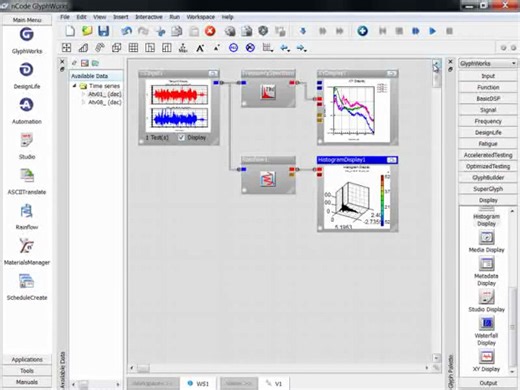Viewport: 520px width, 390px height.
Task: Click the text annotation A tool
Action: click(x=200, y=48)
